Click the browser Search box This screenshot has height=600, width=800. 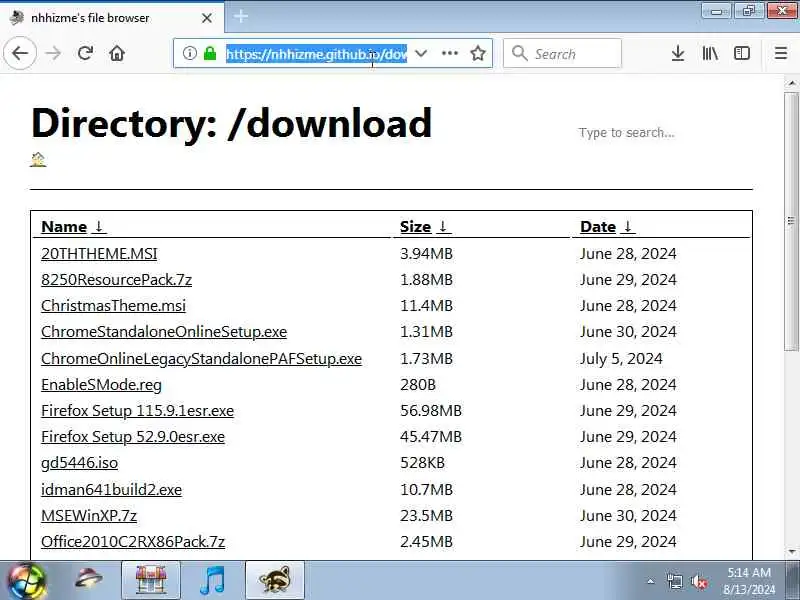coord(562,53)
